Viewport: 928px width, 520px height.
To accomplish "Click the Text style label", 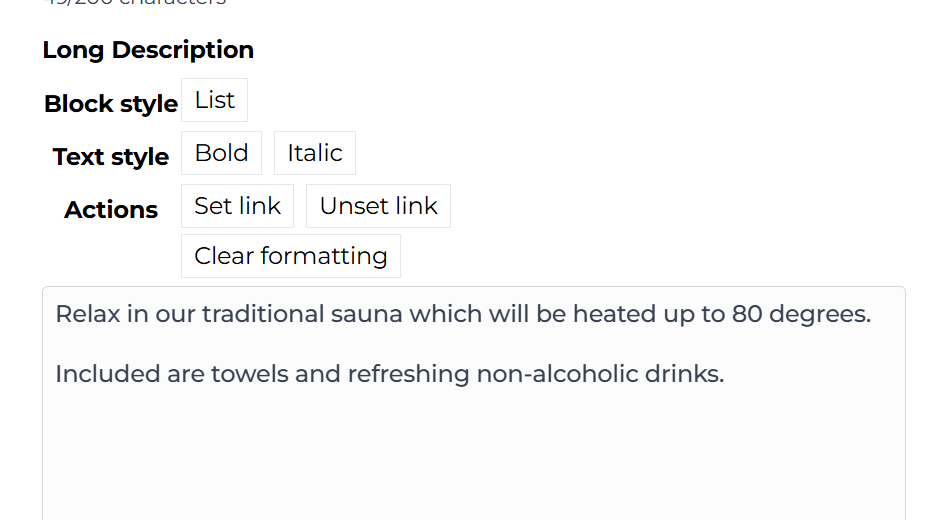I will tap(111, 157).
